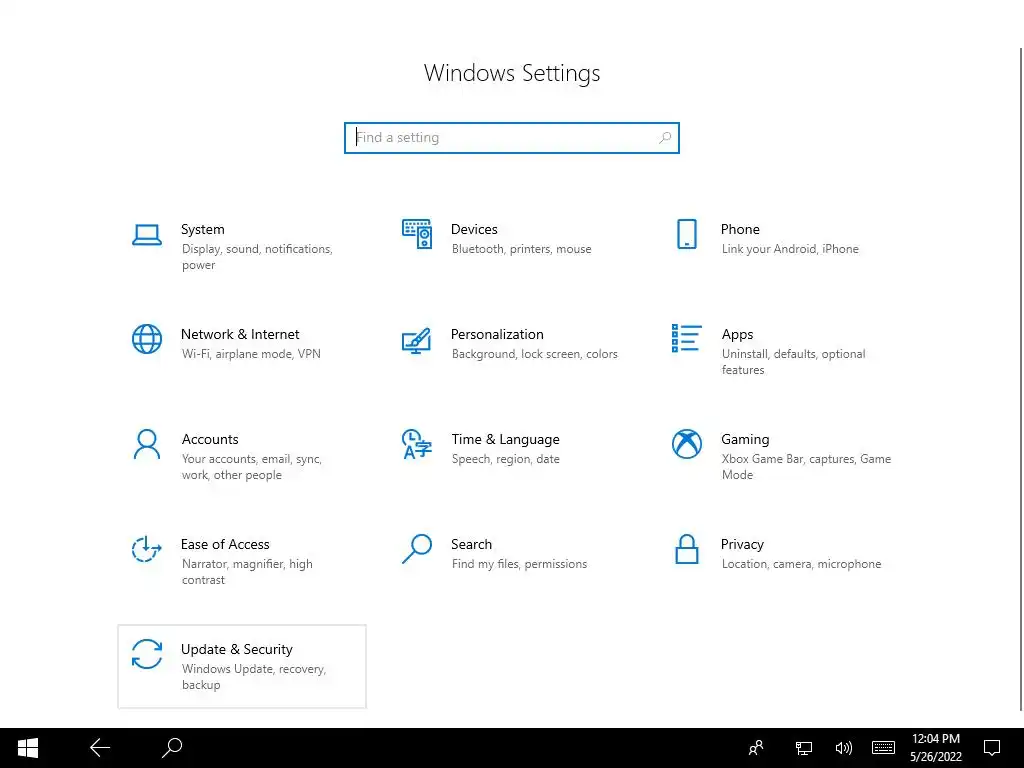Open taskbar search magnifier
This screenshot has height=768, width=1024.
tap(172, 748)
